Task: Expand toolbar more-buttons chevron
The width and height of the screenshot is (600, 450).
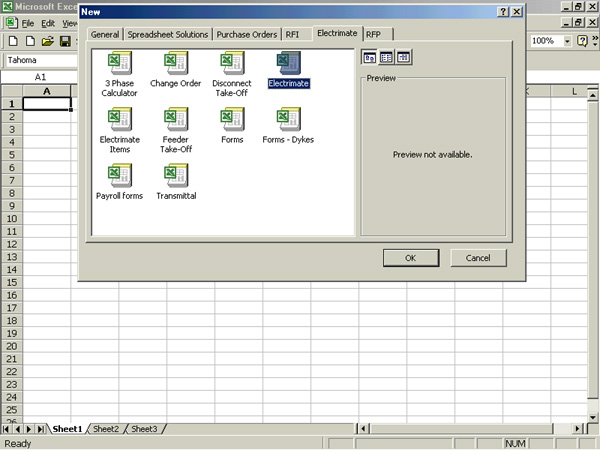Action: [x=595, y=41]
